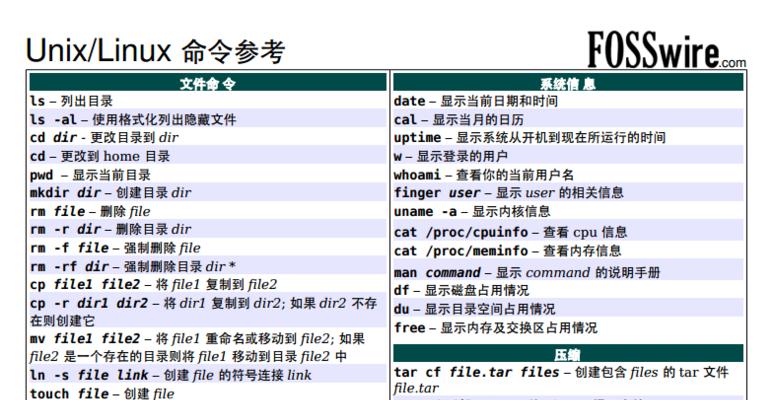774x400 pixels.
Task: Click the 'date – 显示当前日期和时间' row
Action: pyautogui.click(x=568, y=101)
